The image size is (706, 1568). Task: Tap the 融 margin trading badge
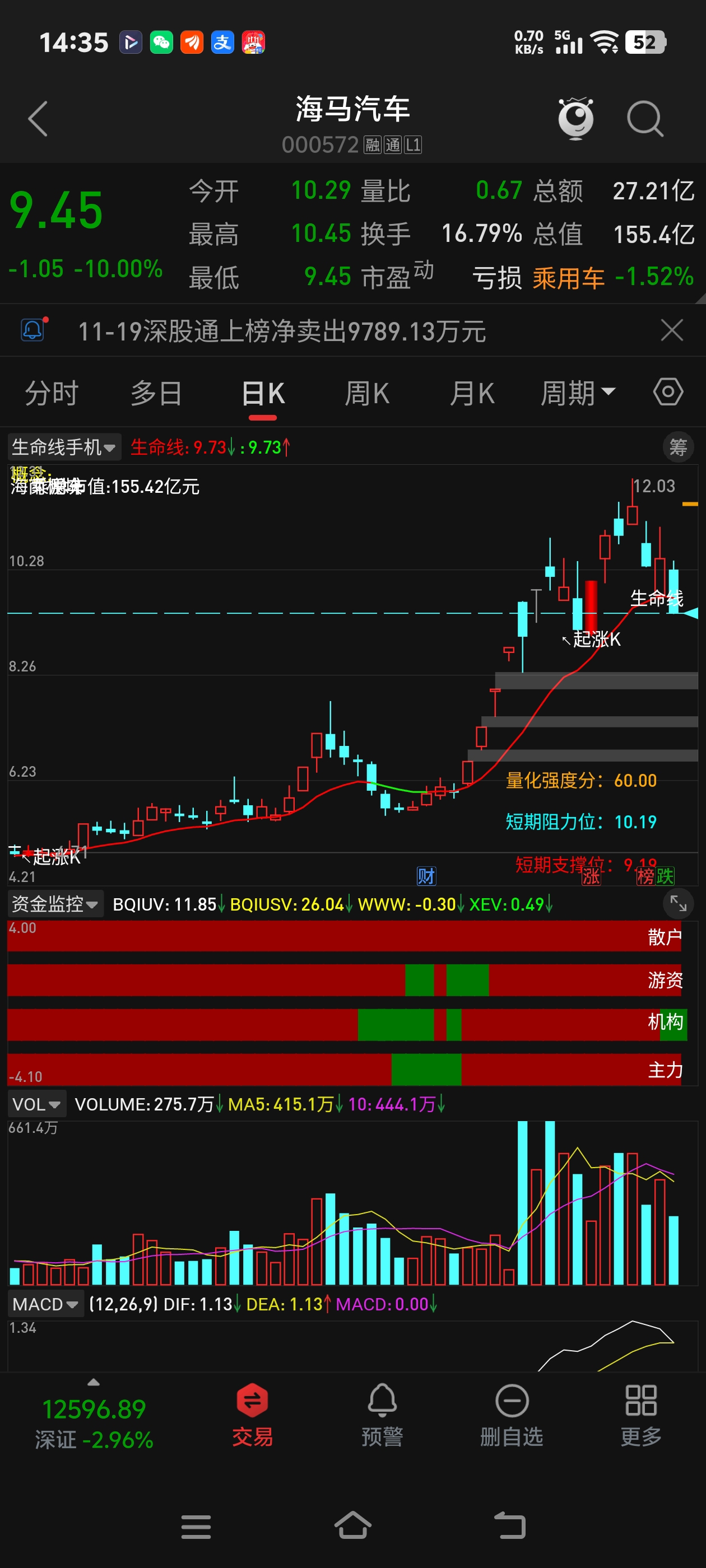372,145
